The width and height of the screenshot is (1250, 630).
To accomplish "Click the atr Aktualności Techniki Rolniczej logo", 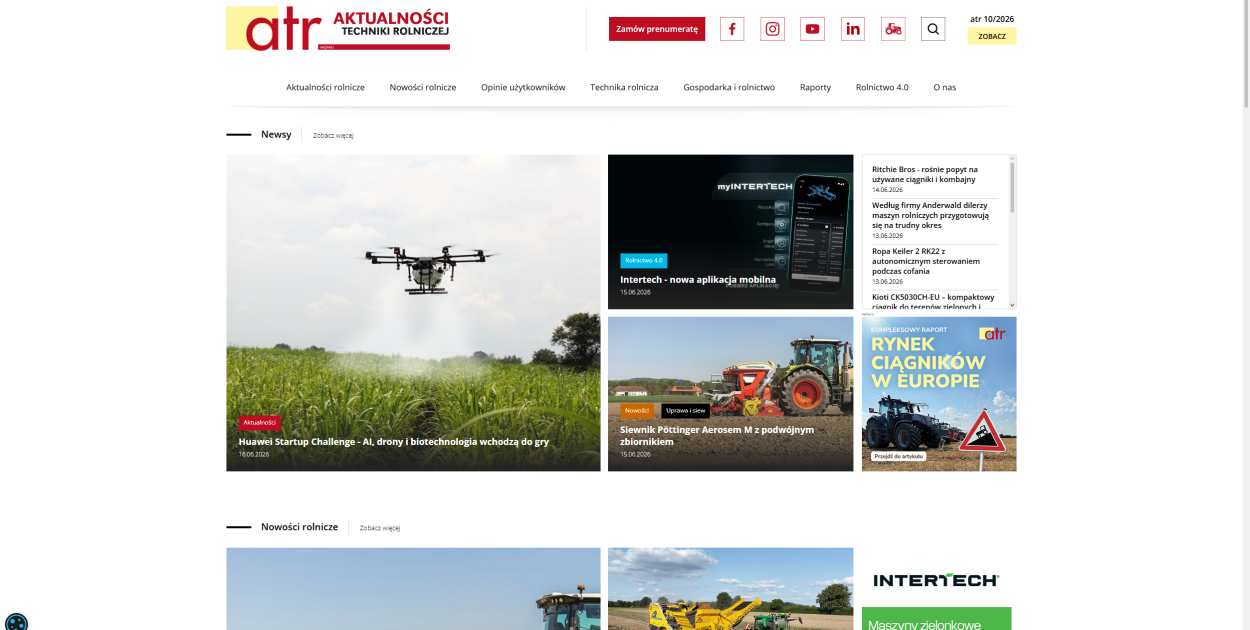I will pos(338,28).
